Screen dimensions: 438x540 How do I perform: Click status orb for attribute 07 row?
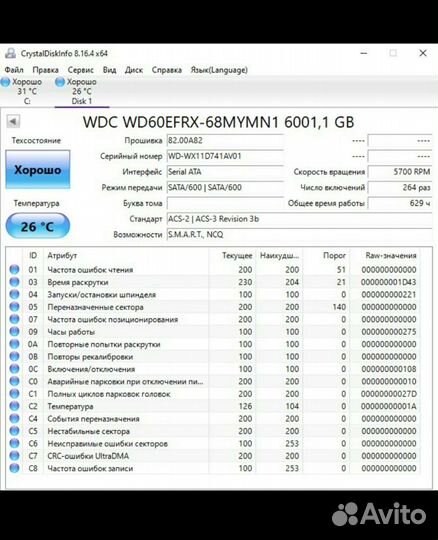(14, 319)
